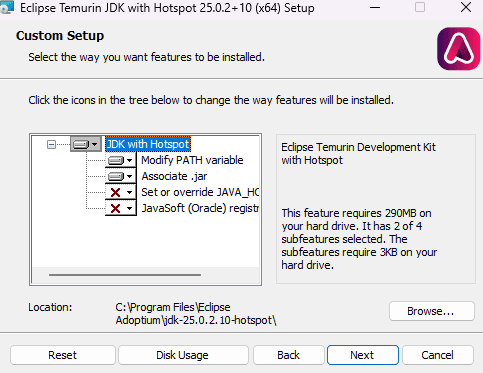Open the Disk Usage dialog
This screenshot has width=483, height=373.
[x=183, y=355]
